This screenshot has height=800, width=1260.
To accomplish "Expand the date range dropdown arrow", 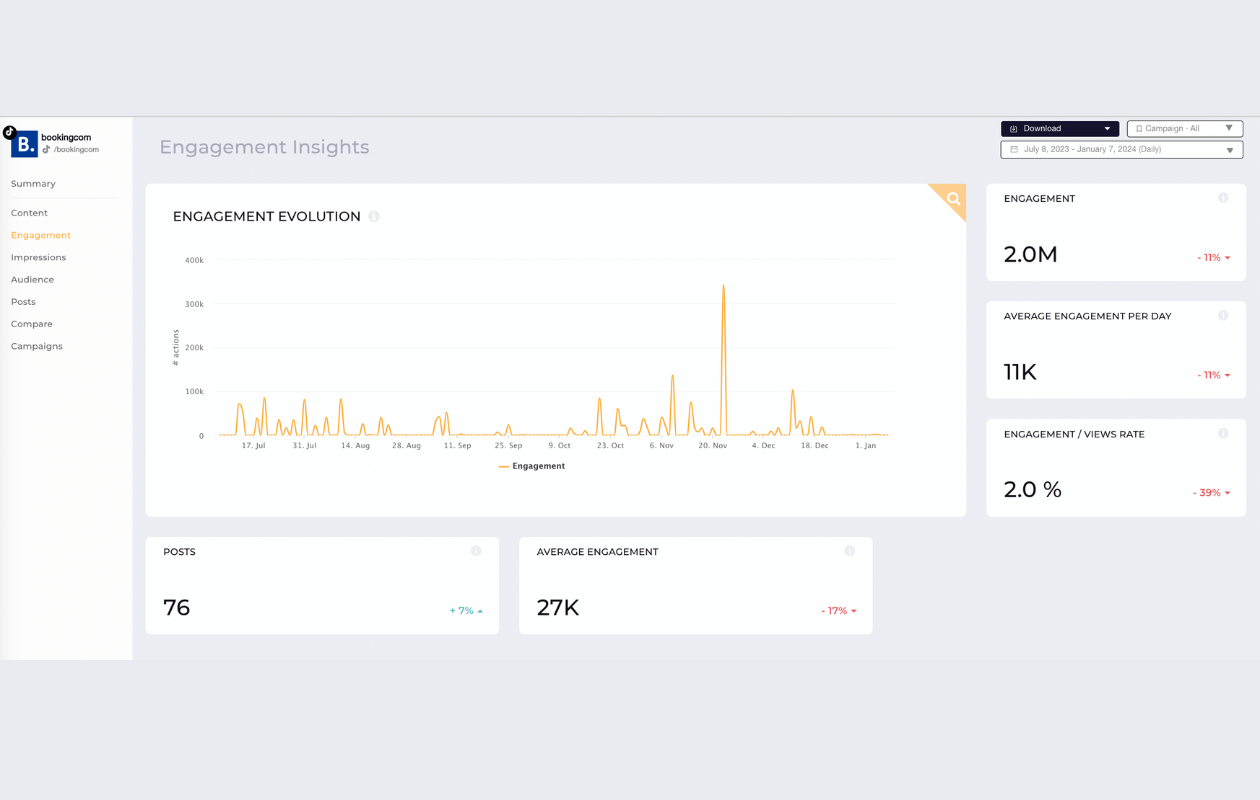I will [x=1230, y=150].
